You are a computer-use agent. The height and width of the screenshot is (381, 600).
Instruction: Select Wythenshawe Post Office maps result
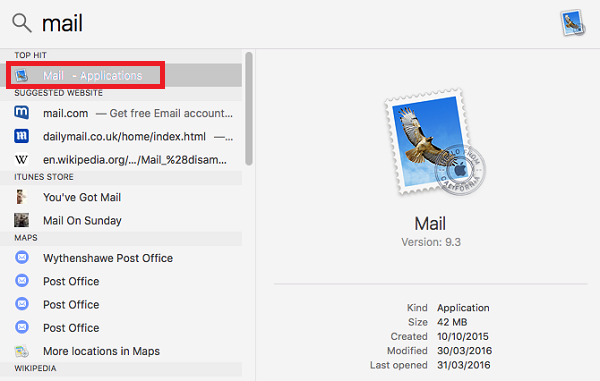pos(121,258)
